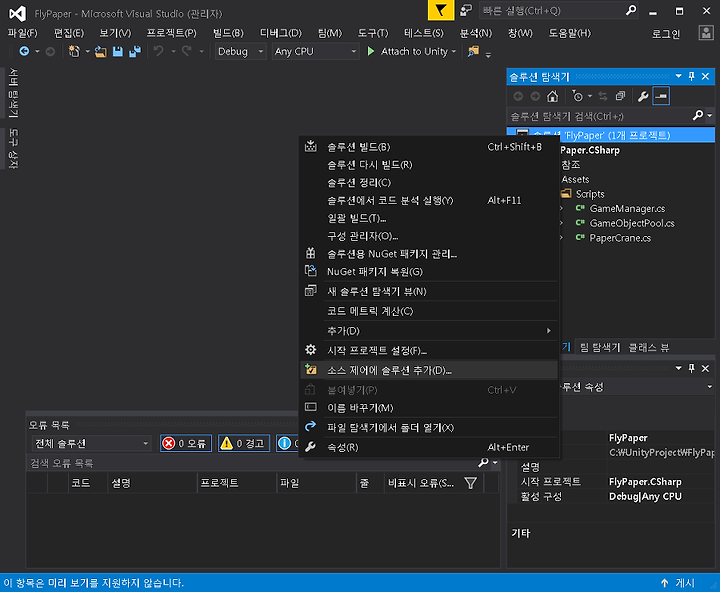Select 속성(R) in the context menu
The image size is (720, 592).
click(x=429, y=447)
